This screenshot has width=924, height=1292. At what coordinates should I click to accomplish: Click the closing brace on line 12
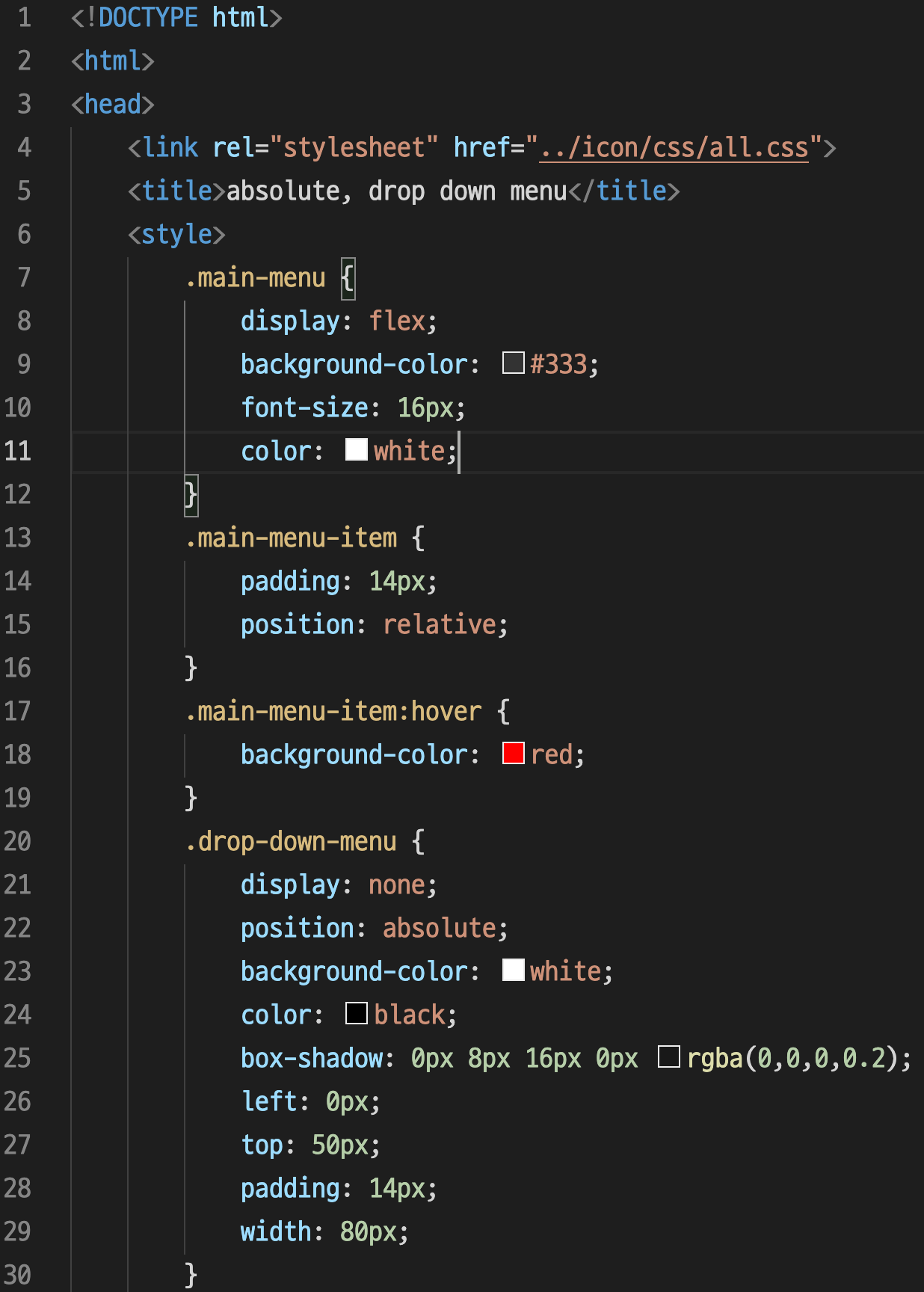tap(191, 495)
